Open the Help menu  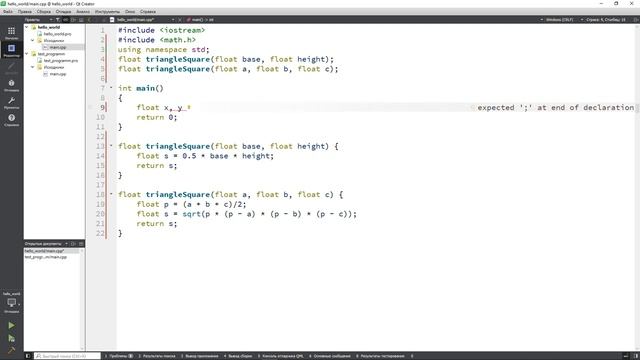coord(148,12)
